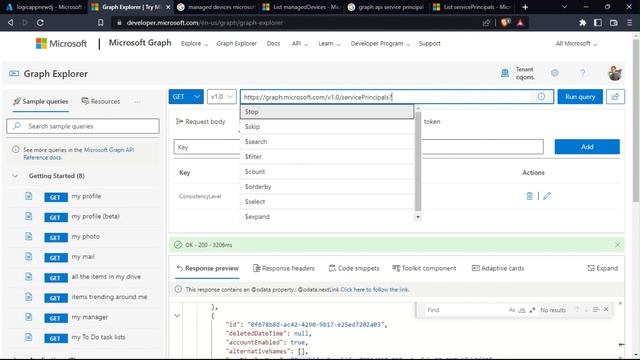
Task: Click the Tenant icon
Action: tap(505, 73)
